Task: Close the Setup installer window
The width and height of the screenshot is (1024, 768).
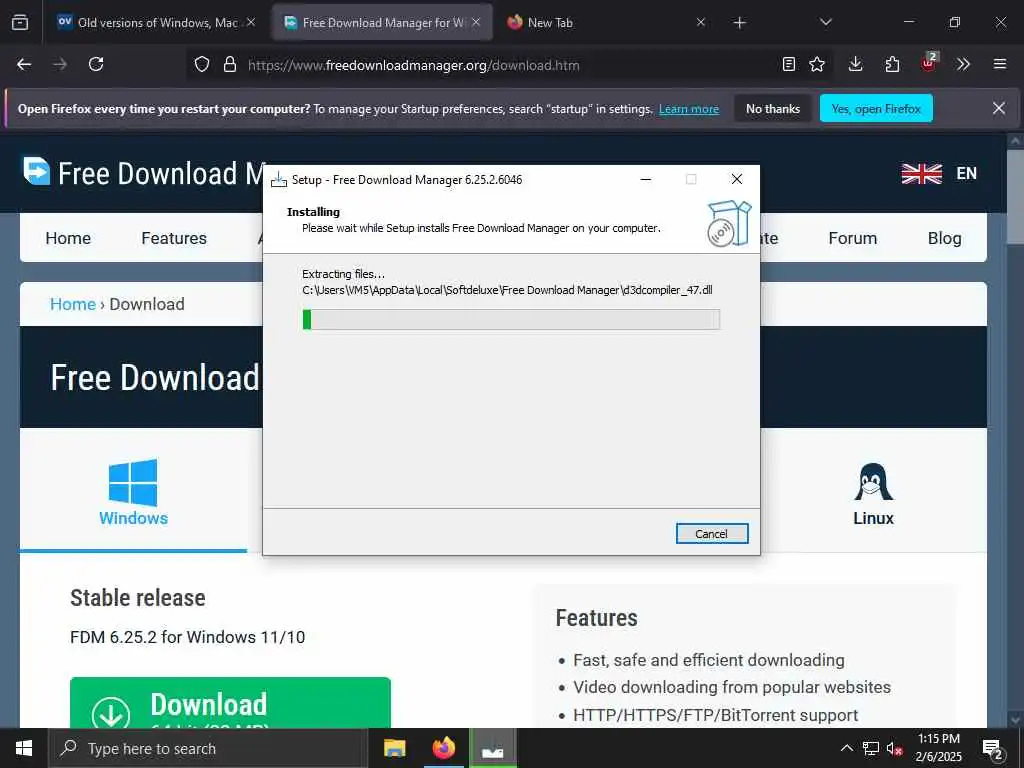Action: click(x=737, y=180)
